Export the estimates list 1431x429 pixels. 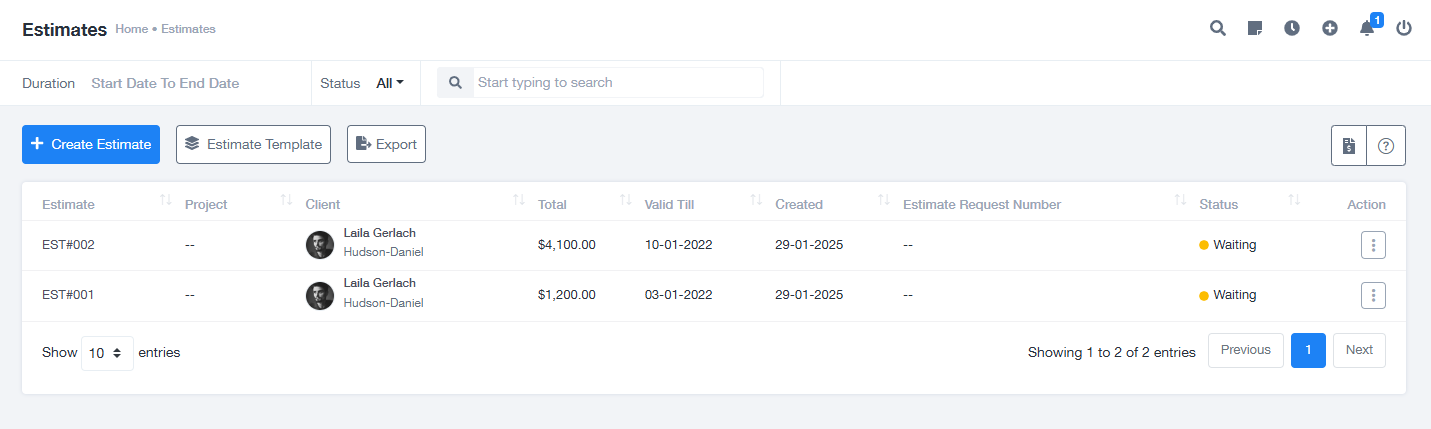pyautogui.click(x=386, y=144)
